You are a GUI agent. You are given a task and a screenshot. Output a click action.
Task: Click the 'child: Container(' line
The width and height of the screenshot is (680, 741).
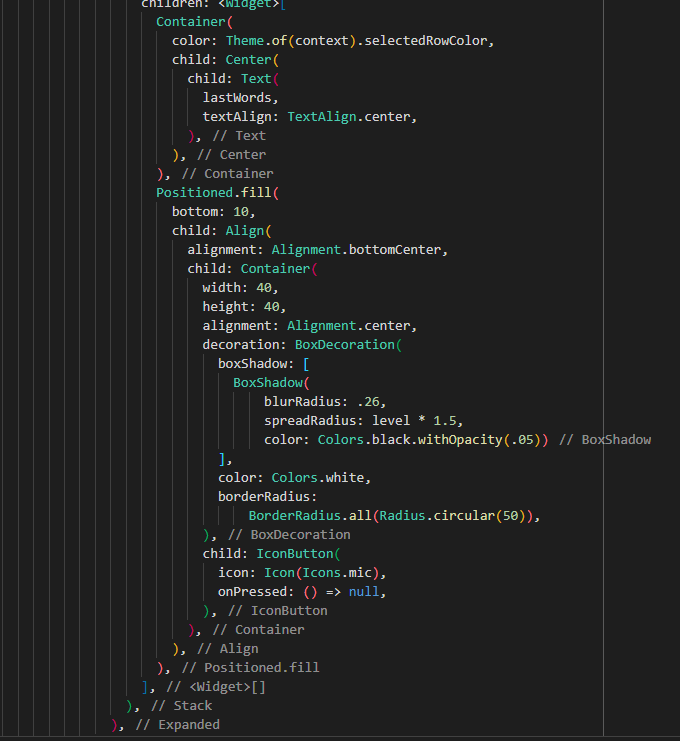pyautogui.click(x=252, y=269)
